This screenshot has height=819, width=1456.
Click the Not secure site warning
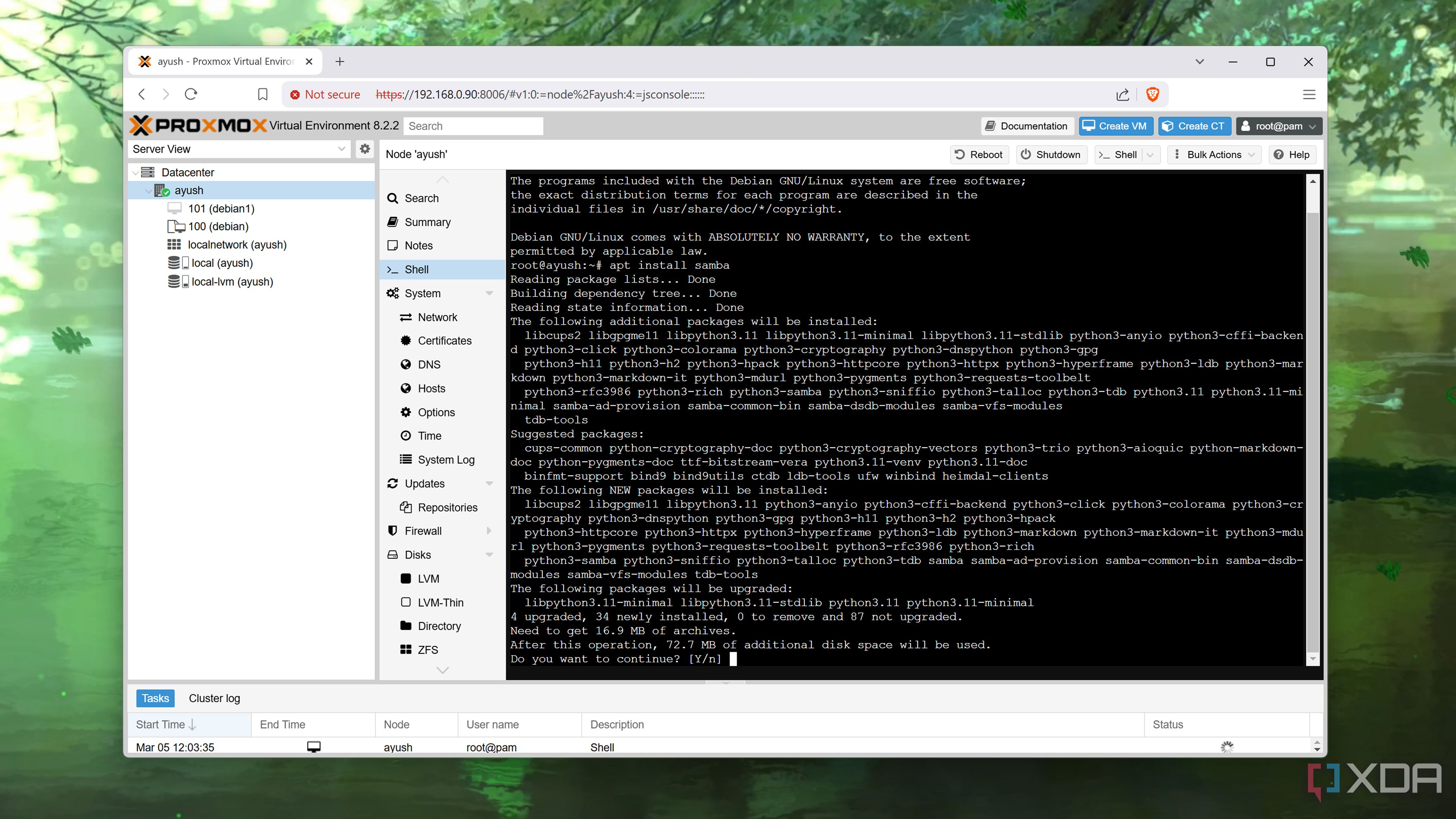point(325,94)
